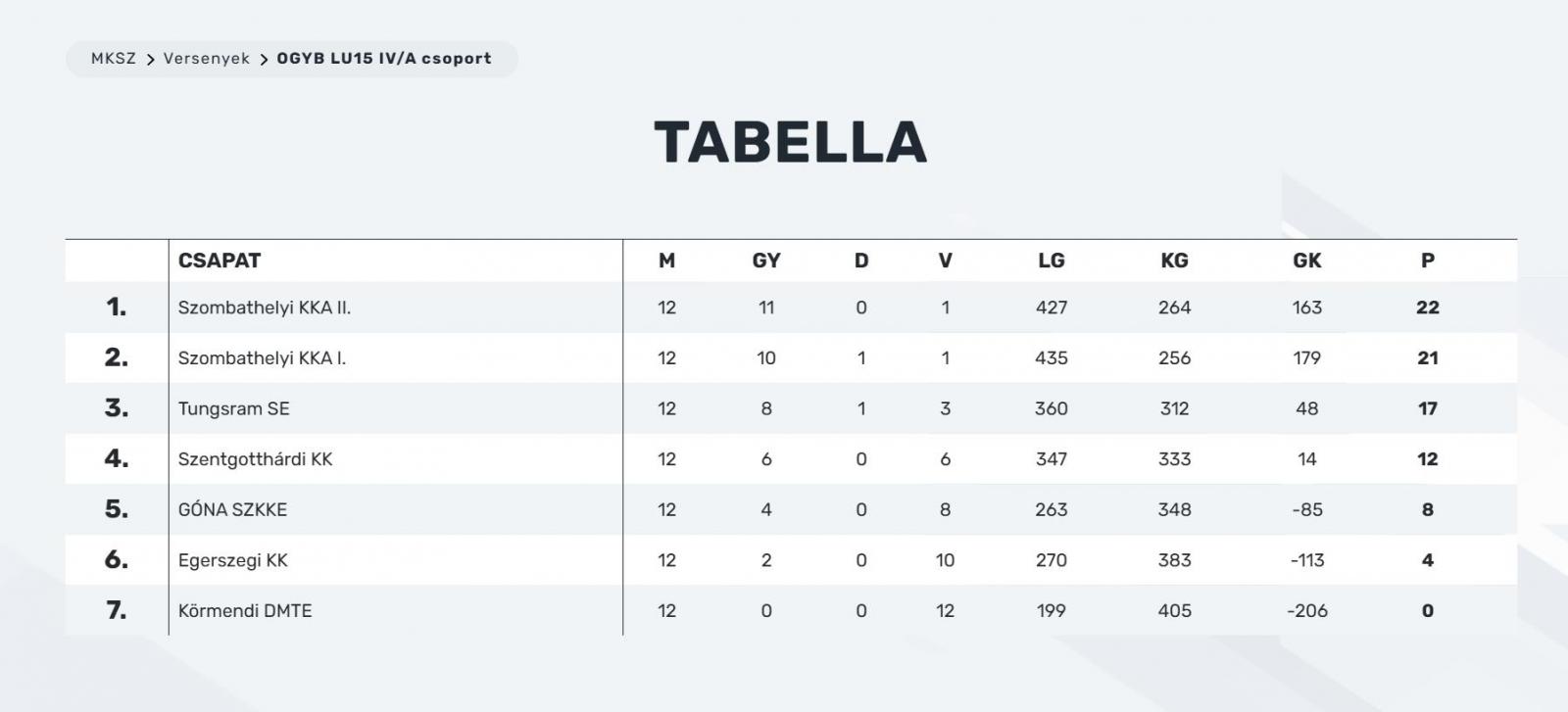
Task: Open the GÓNA SZKKE team entry
Action: coord(232,510)
